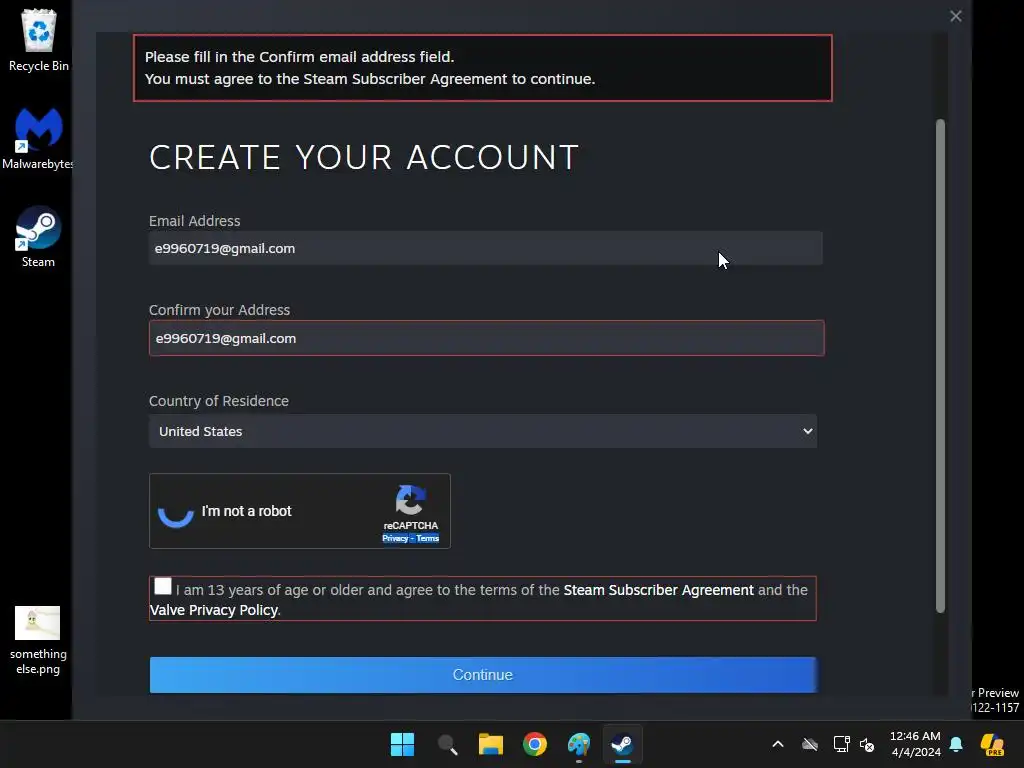Show hidden system tray icons

pos(778,744)
